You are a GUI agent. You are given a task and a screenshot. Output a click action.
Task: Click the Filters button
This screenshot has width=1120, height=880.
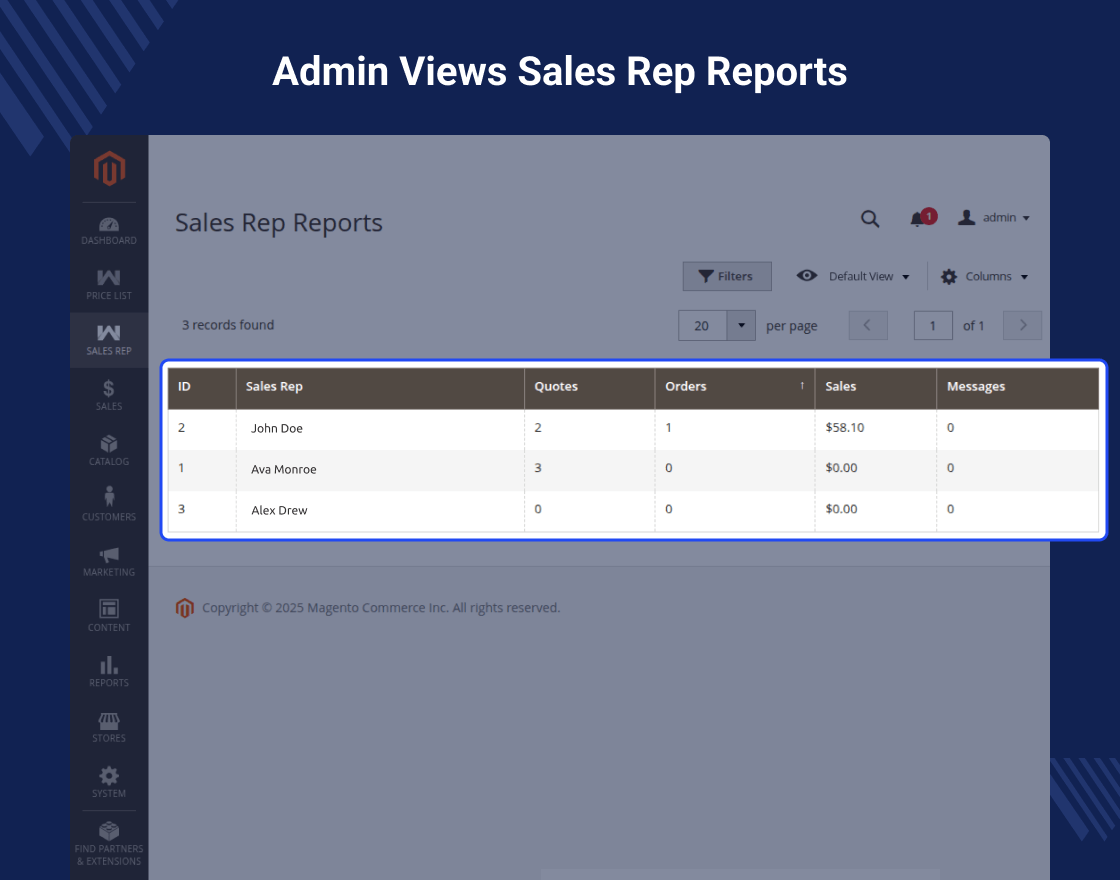click(x=726, y=276)
